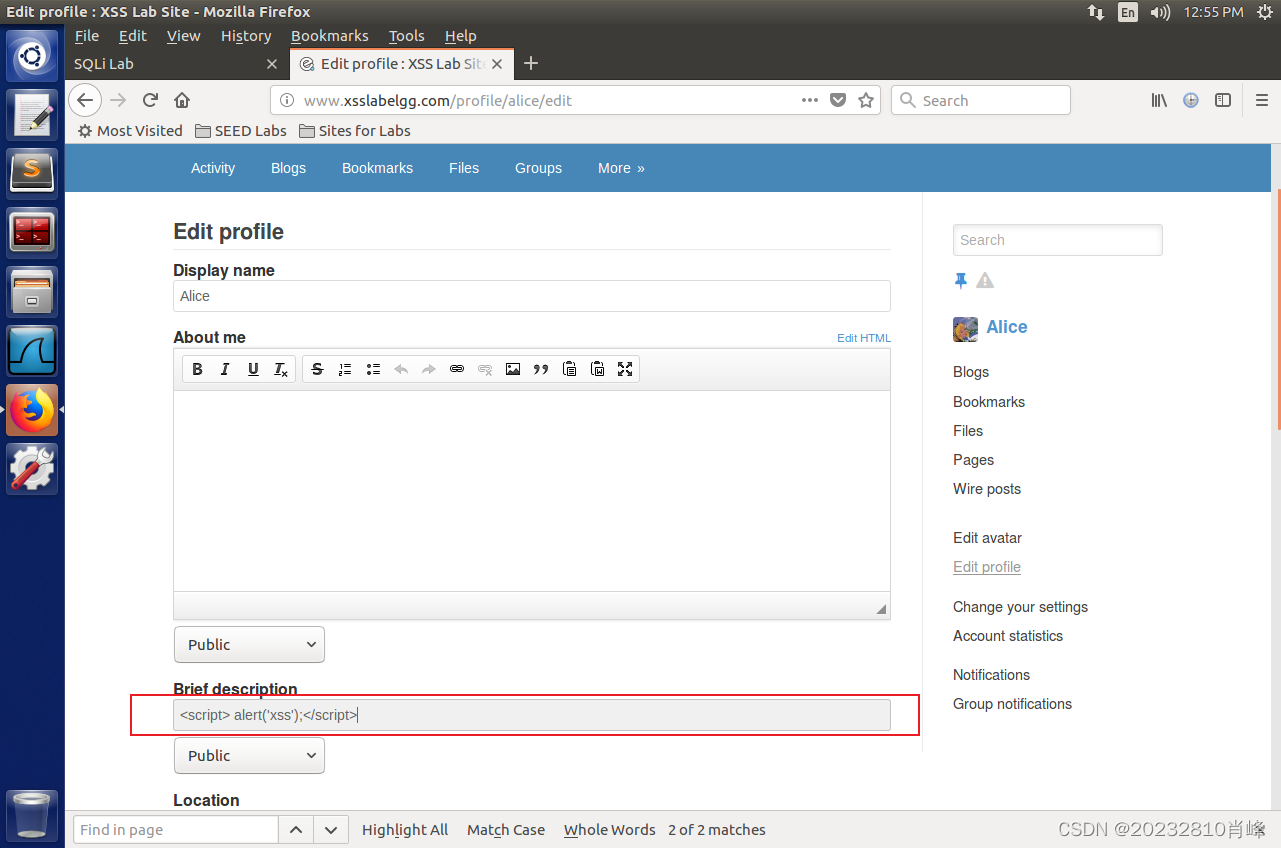Expand the More » navigation menu

621,168
